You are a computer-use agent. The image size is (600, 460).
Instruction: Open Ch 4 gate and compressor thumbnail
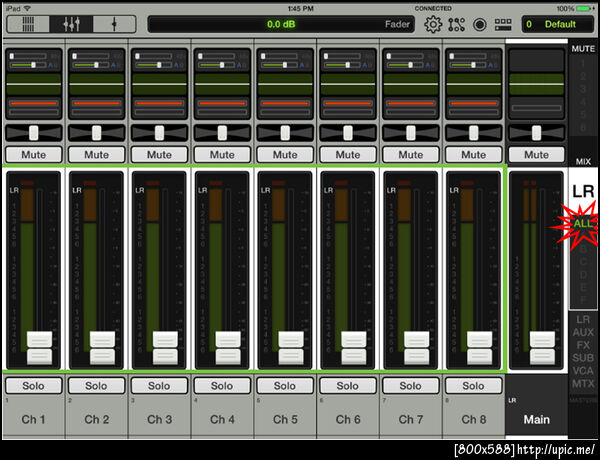coord(222,108)
